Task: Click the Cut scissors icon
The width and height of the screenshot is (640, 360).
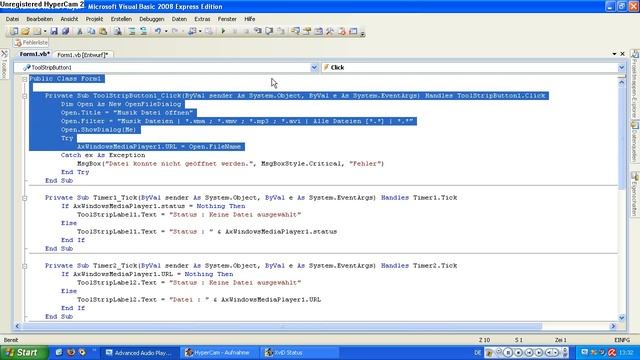Action: (80, 31)
